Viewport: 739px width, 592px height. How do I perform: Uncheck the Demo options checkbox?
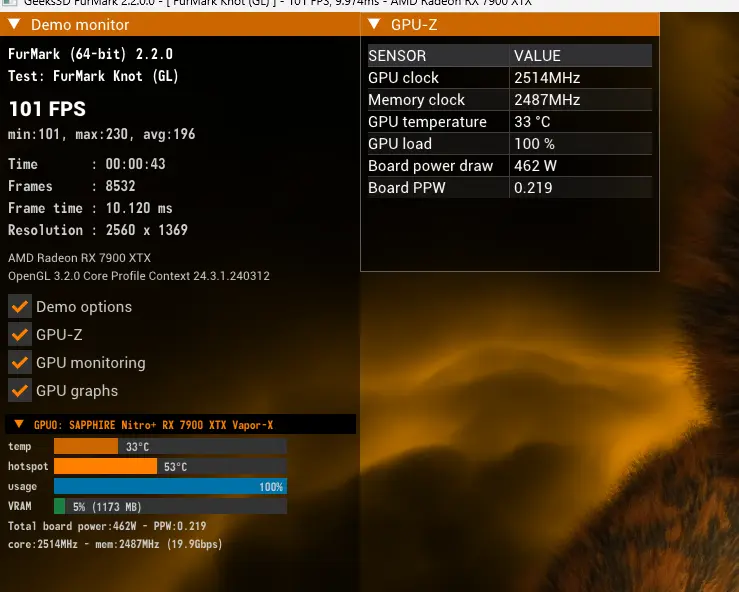click(x=20, y=307)
